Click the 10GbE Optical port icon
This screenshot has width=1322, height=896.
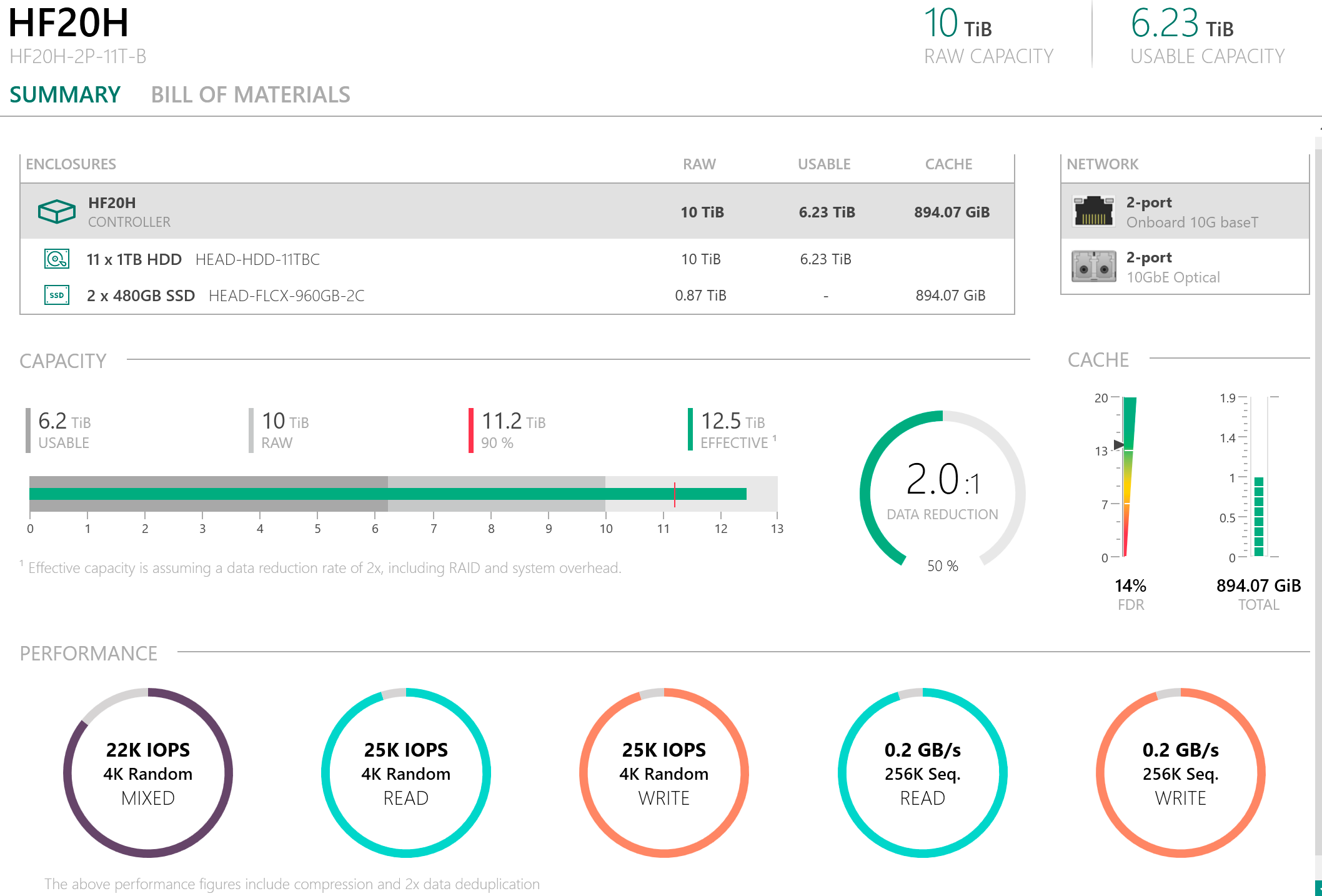(1093, 266)
